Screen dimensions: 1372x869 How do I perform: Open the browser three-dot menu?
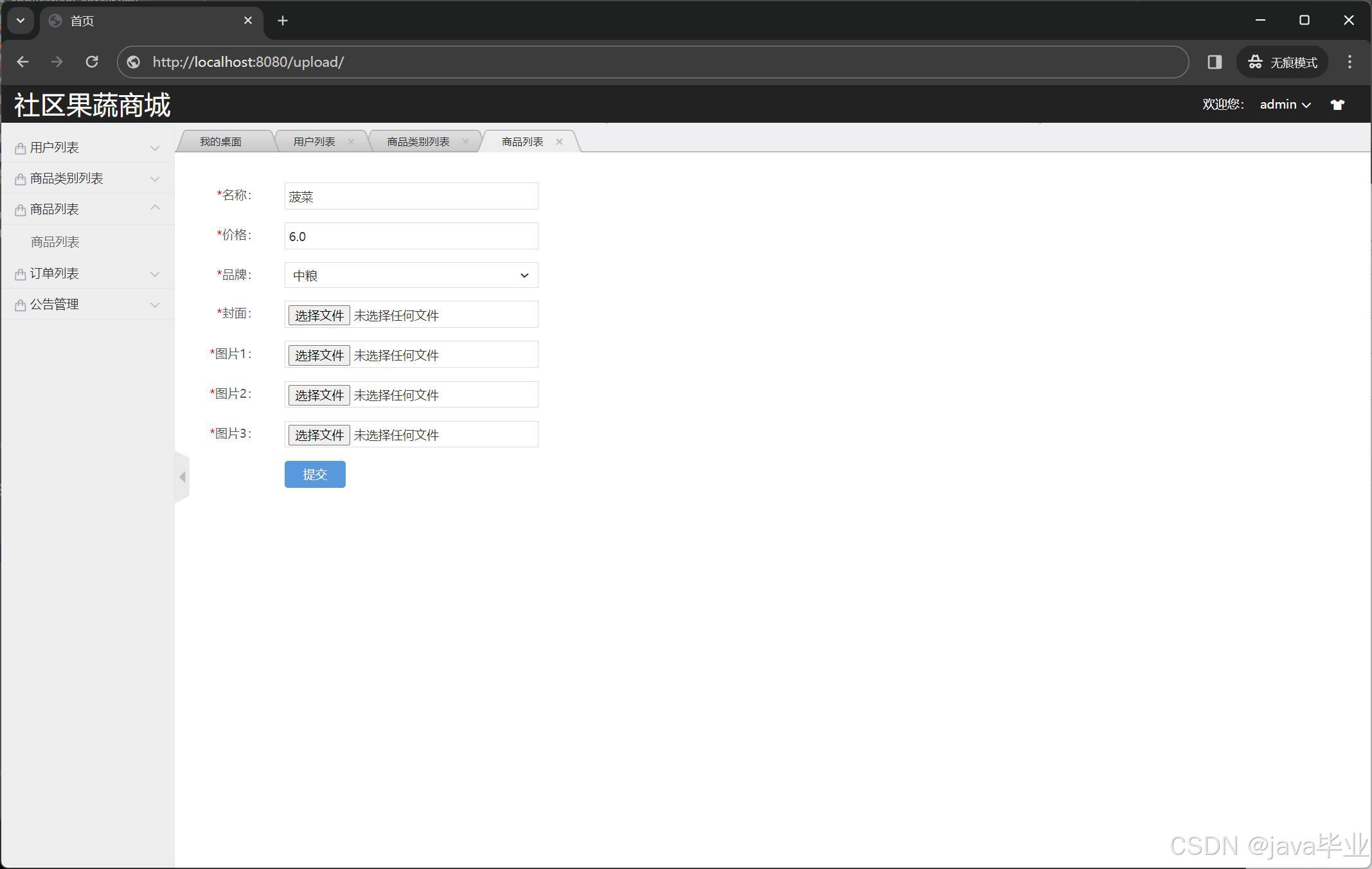click(1350, 62)
